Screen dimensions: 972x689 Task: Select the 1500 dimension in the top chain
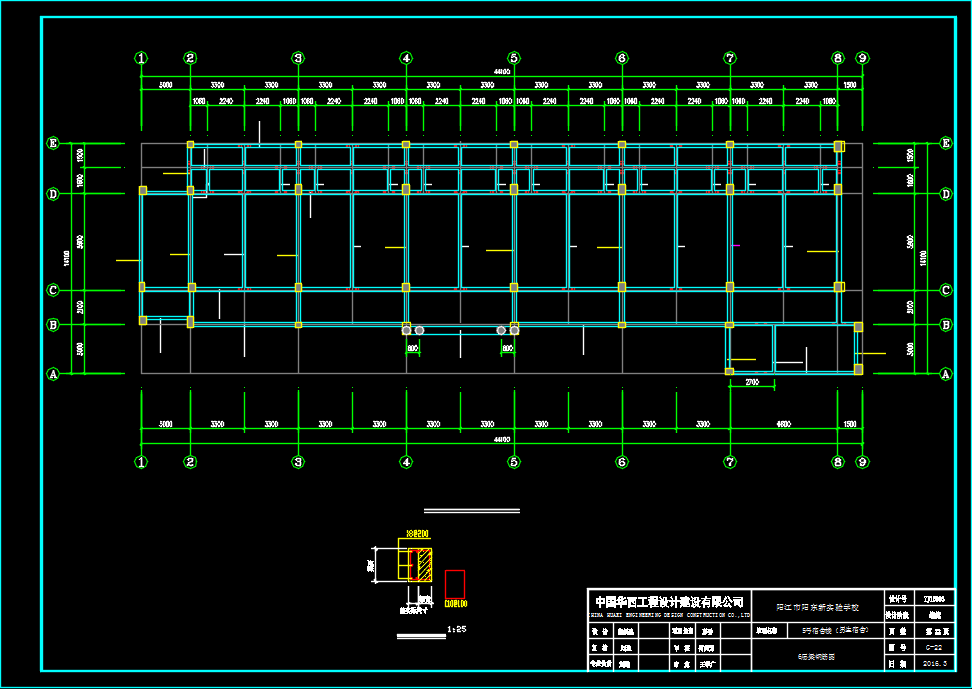click(x=850, y=85)
